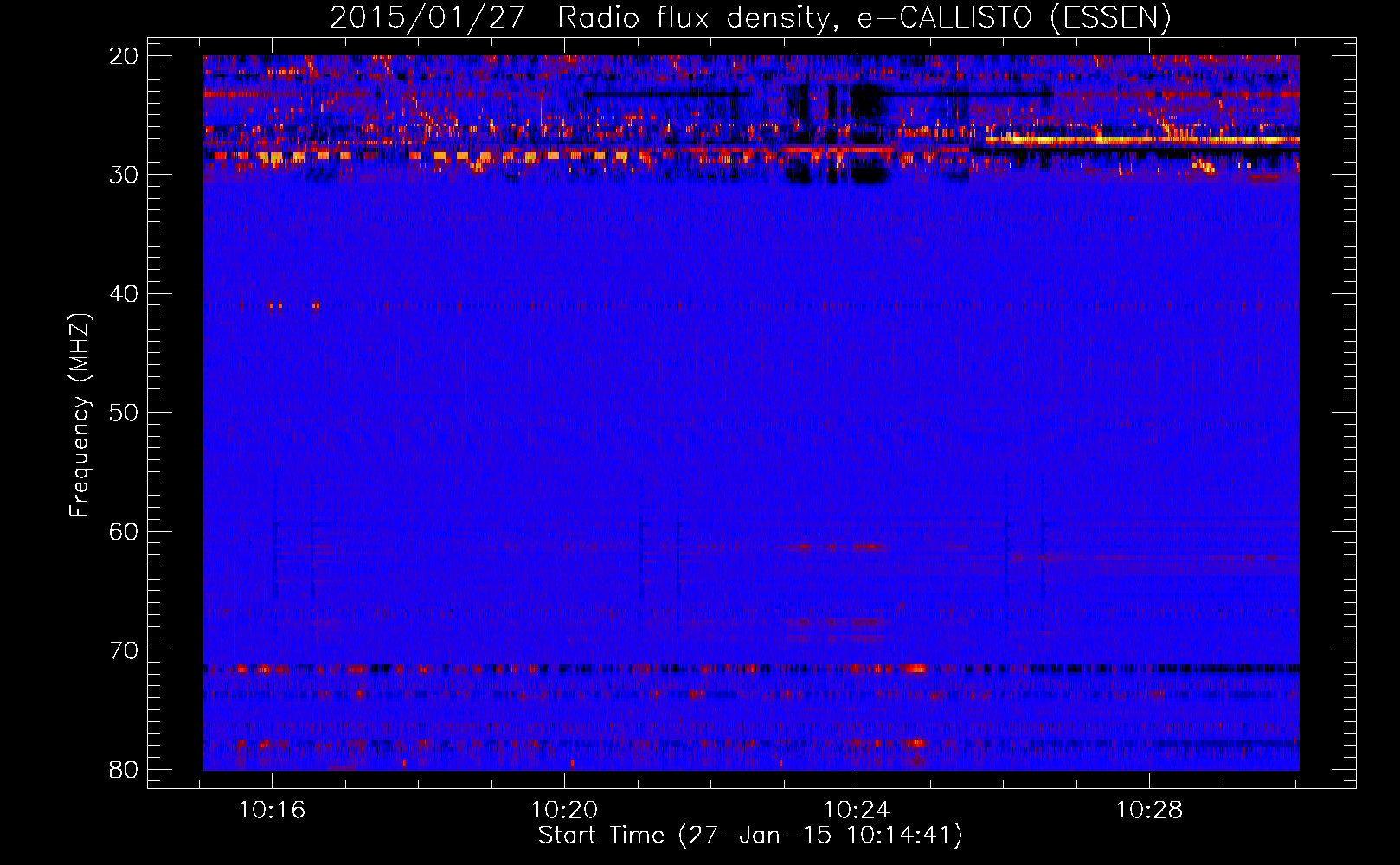This screenshot has height=865, width=1400.
Task: Click the '10:28' time tick label
Action: click(x=1149, y=811)
